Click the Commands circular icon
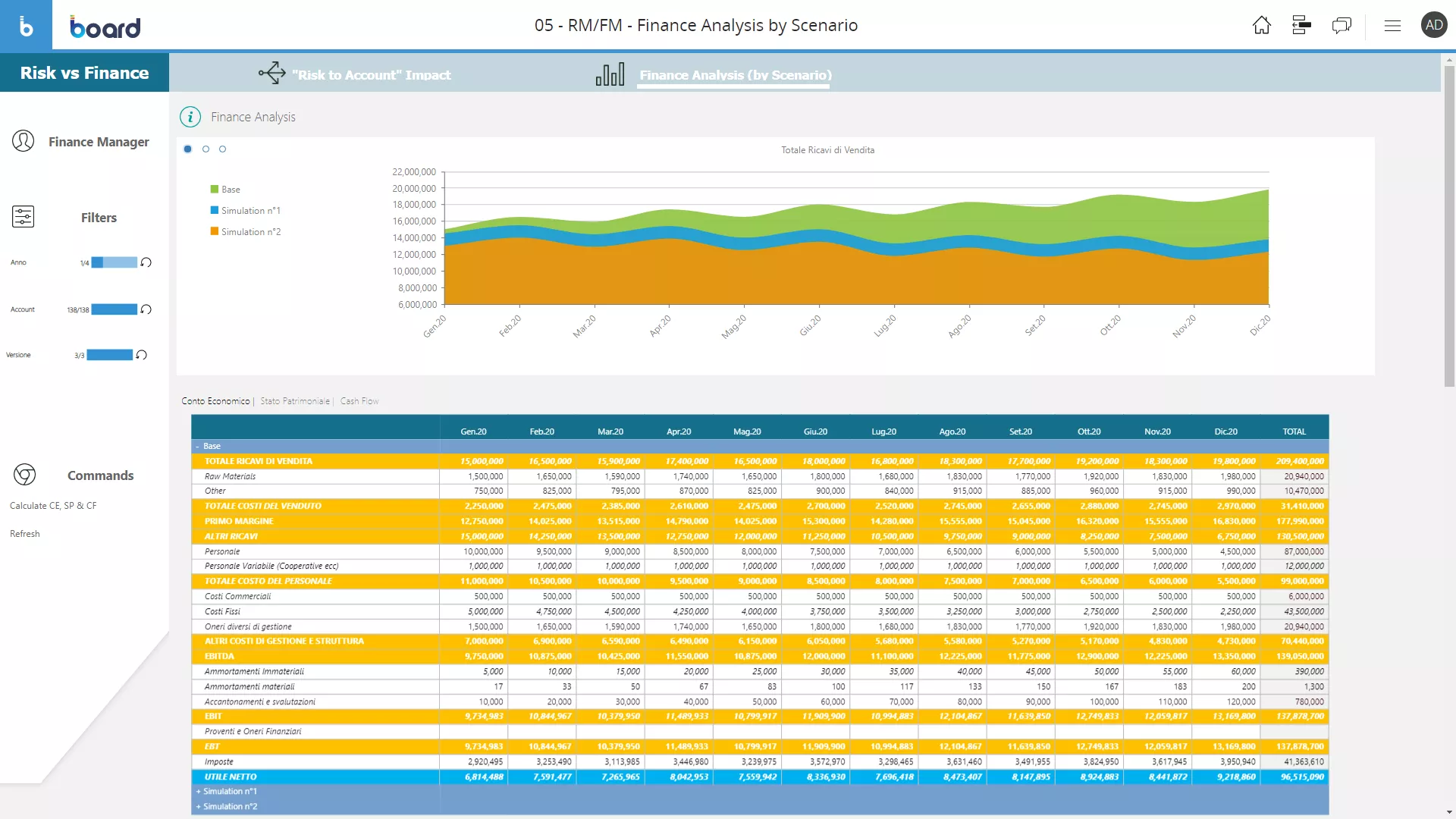 [x=25, y=475]
